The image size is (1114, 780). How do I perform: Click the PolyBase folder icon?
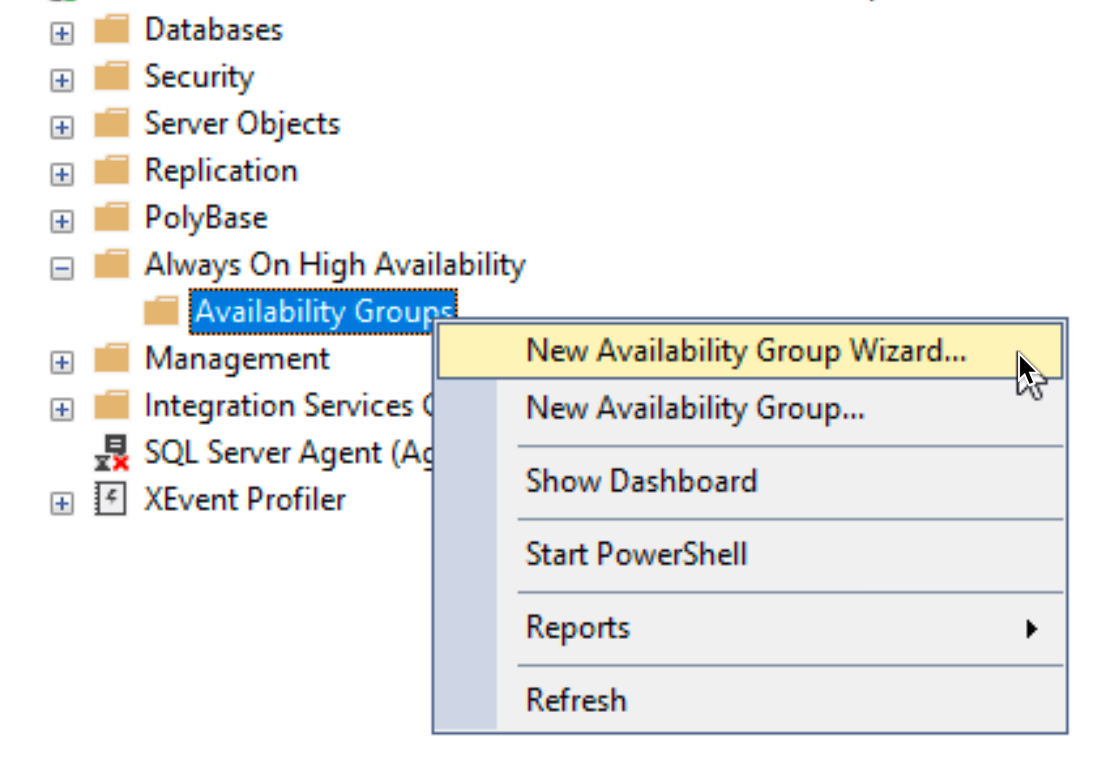112,217
